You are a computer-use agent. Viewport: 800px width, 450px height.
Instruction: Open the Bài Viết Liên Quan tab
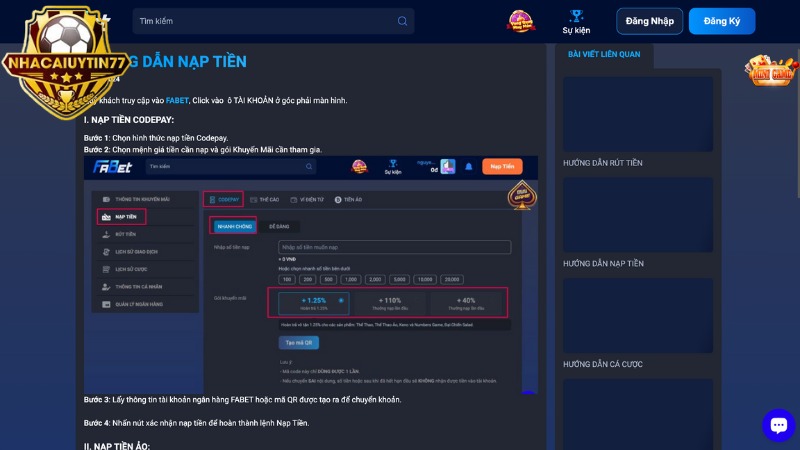(604, 54)
